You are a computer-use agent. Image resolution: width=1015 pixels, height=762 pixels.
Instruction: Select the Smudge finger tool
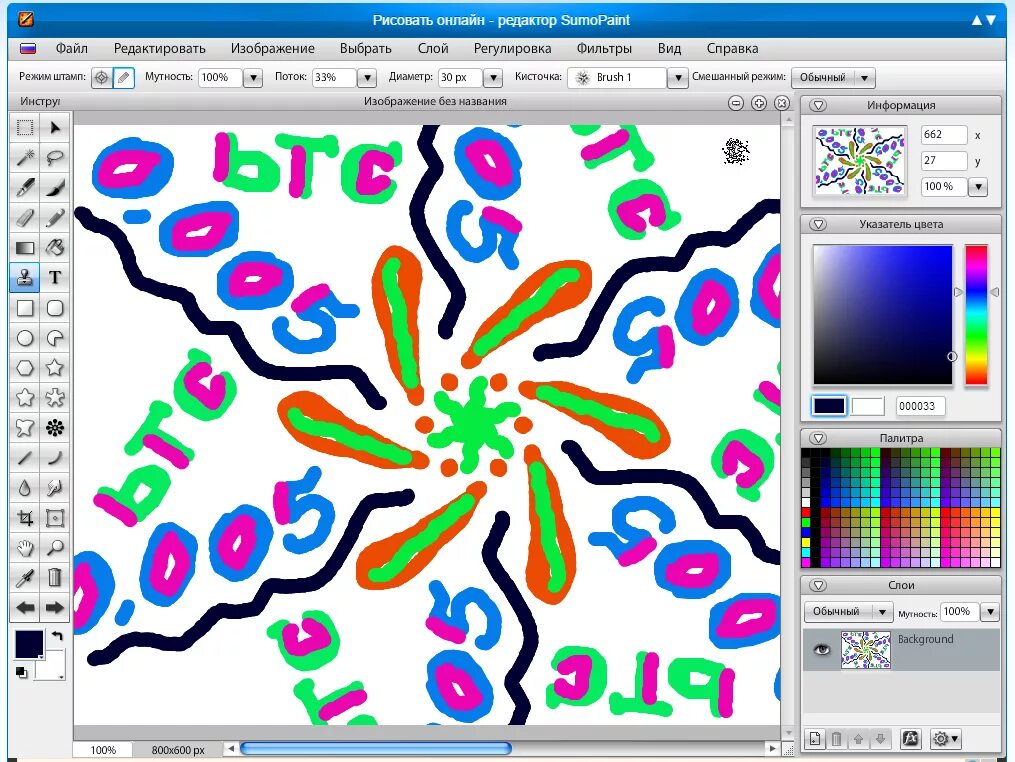pyautogui.click(x=55, y=487)
